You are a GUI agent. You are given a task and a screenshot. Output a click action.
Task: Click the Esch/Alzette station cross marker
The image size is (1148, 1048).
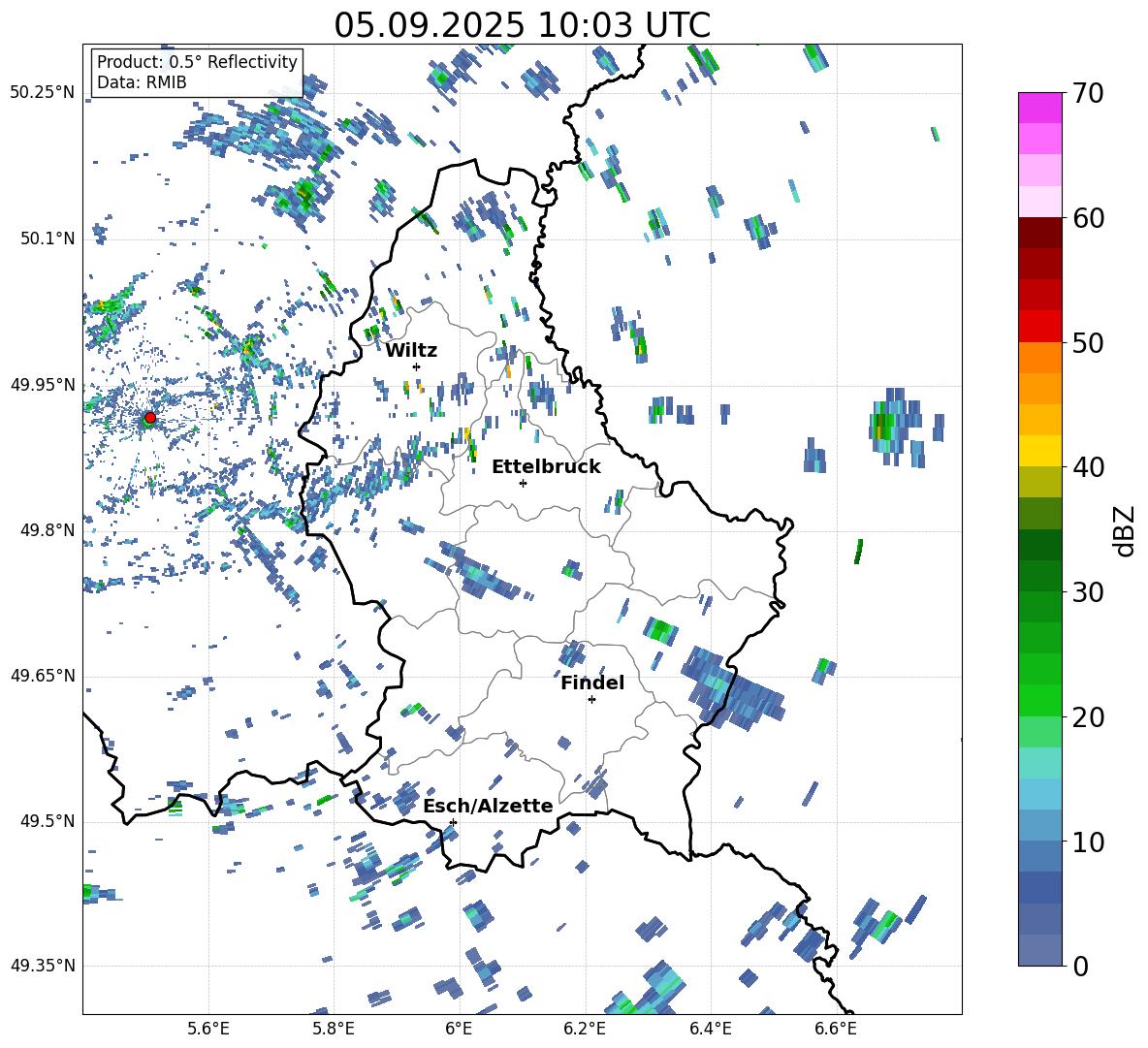(x=453, y=822)
